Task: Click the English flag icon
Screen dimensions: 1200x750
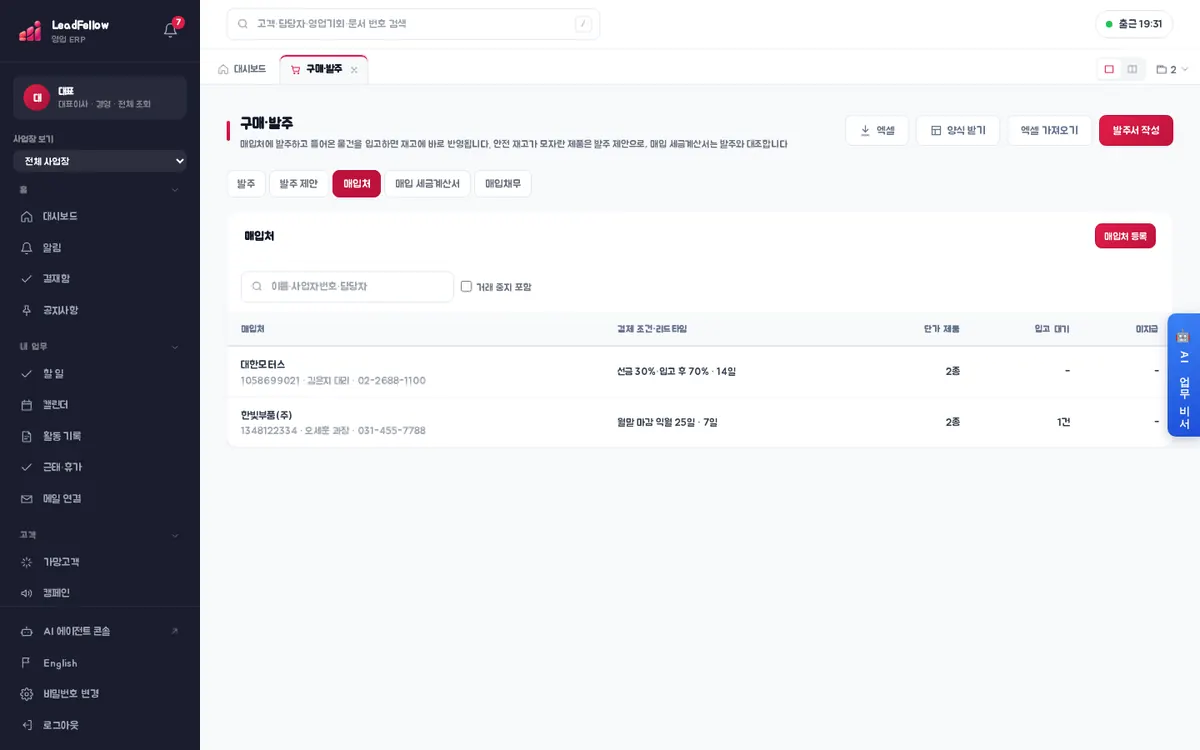Action: pos(27,663)
